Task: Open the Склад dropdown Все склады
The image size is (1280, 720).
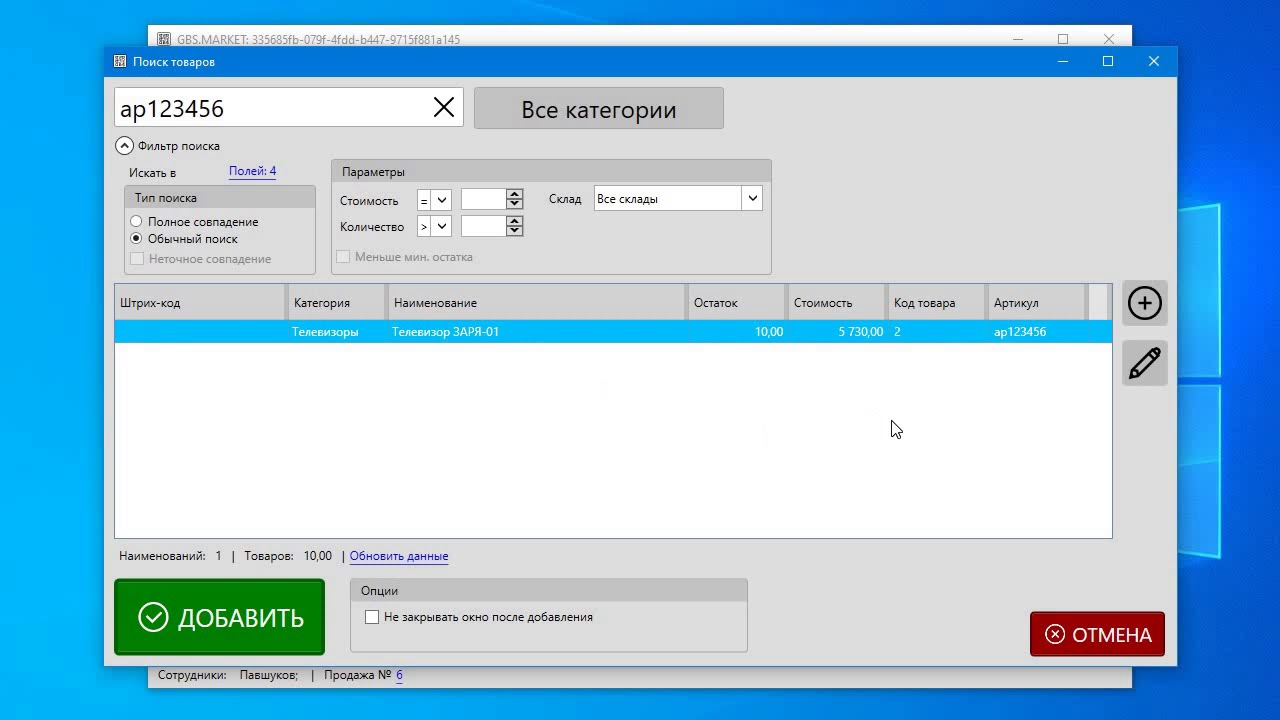Action: click(x=678, y=199)
